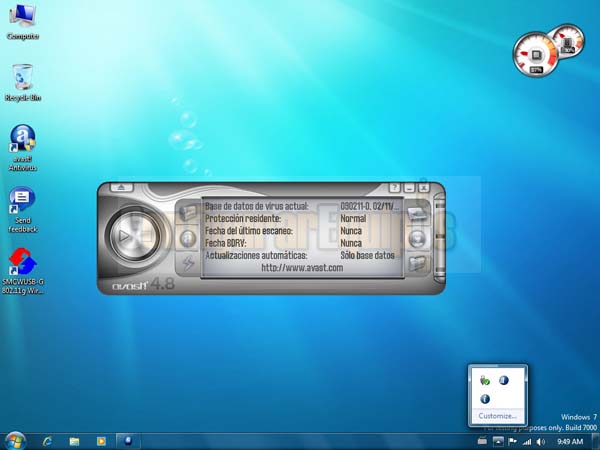Click blue 'i' ball icon above Customize
Screen dimensions: 600x450
pyautogui.click(x=485, y=399)
